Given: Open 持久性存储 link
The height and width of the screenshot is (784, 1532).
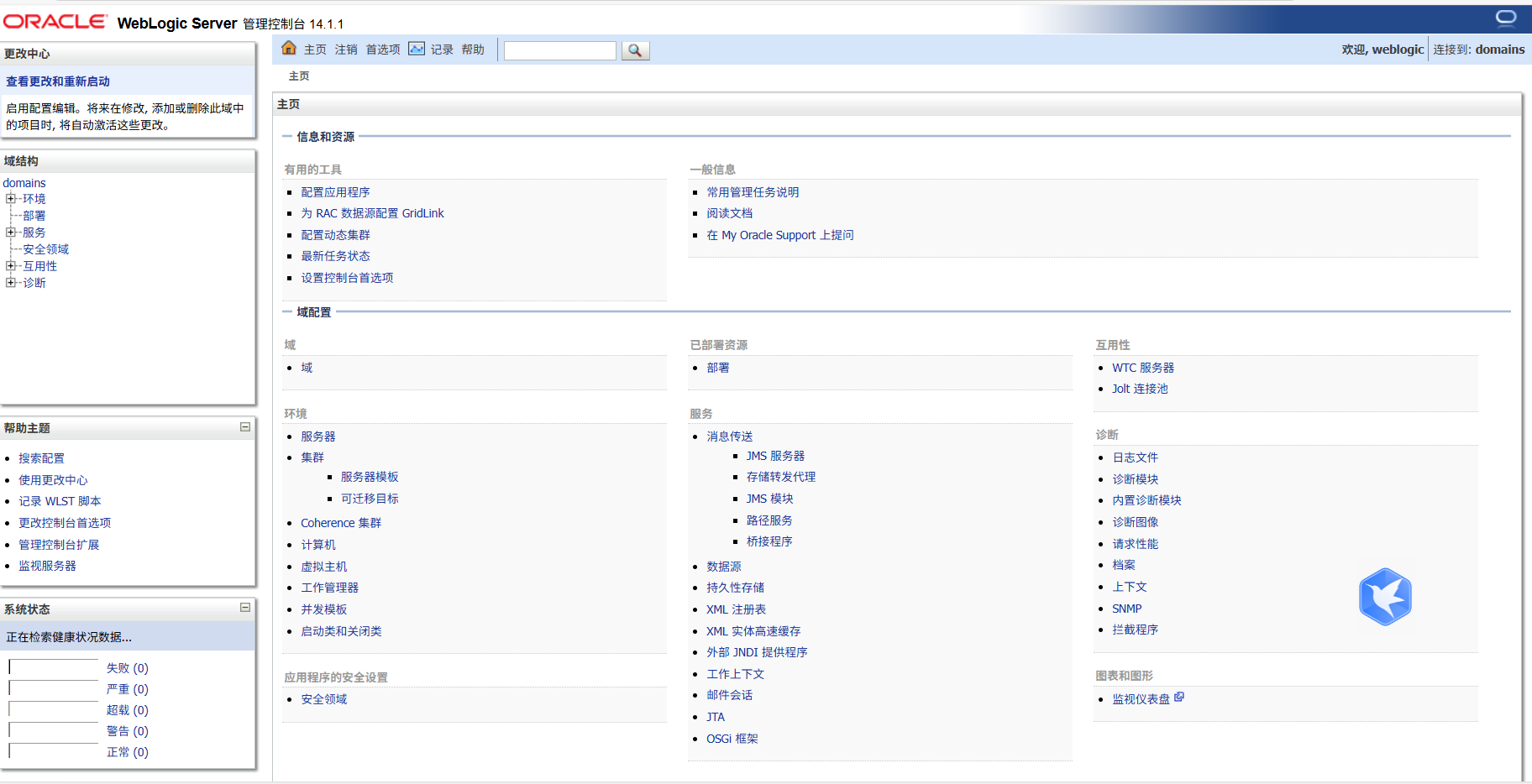Looking at the screenshot, I should tap(736, 588).
